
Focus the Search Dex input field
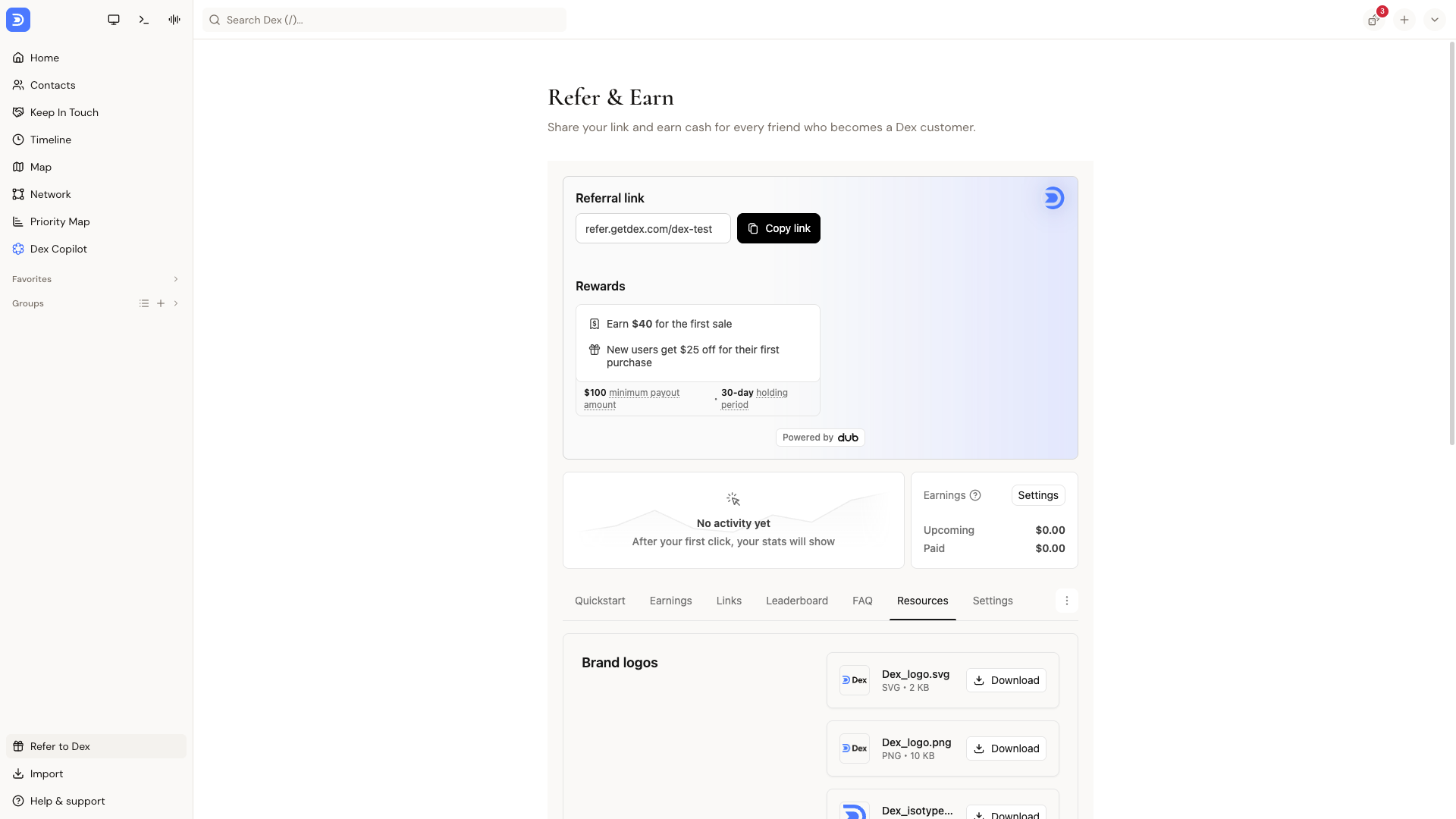pyautogui.click(x=384, y=20)
